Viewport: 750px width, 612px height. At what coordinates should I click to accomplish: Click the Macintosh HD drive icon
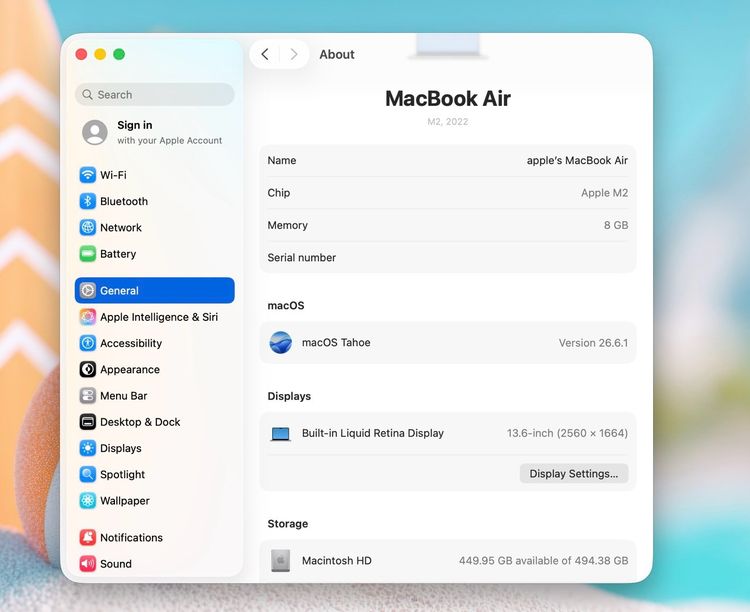280,561
